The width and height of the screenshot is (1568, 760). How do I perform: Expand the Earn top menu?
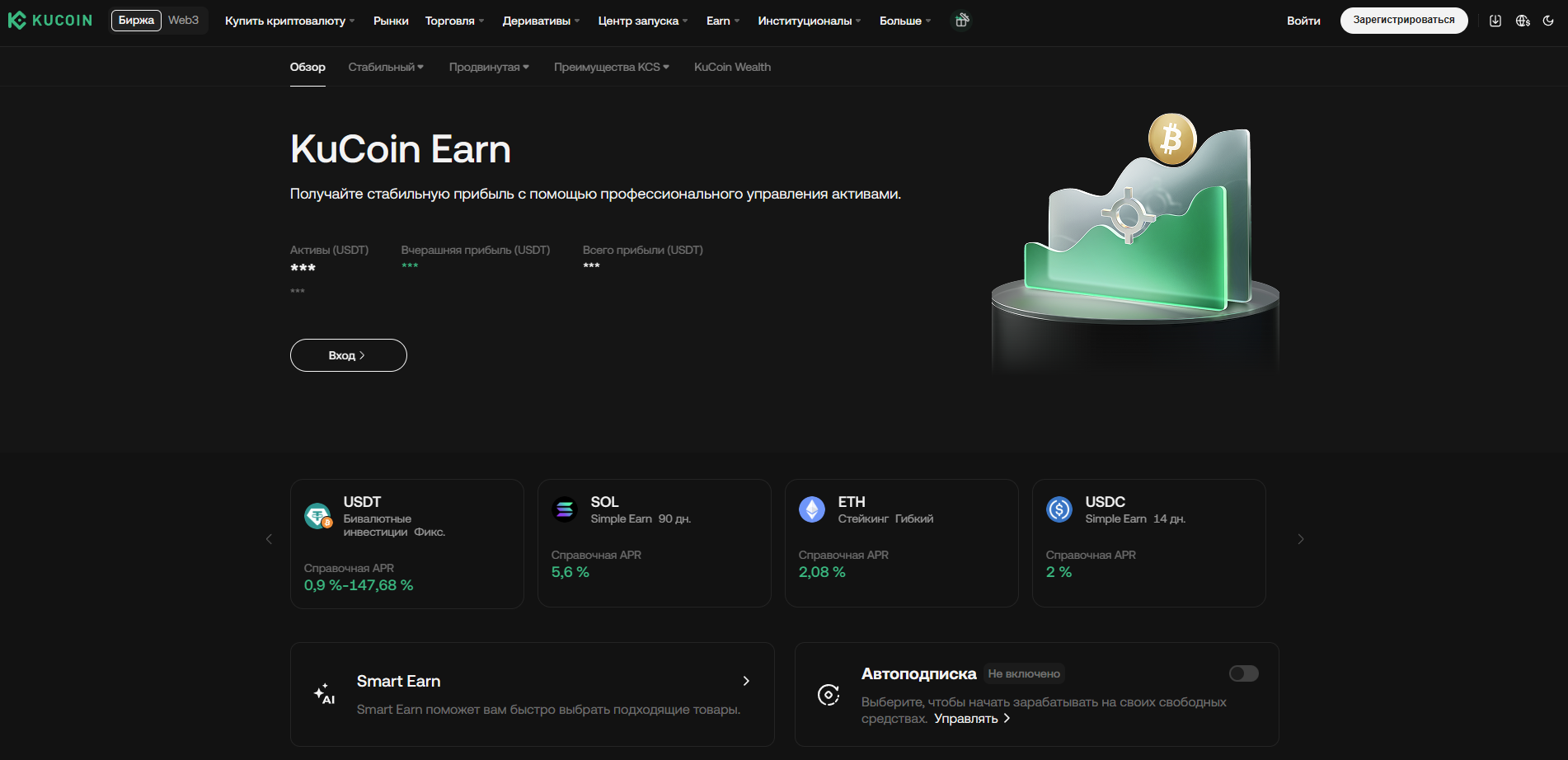coord(723,21)
